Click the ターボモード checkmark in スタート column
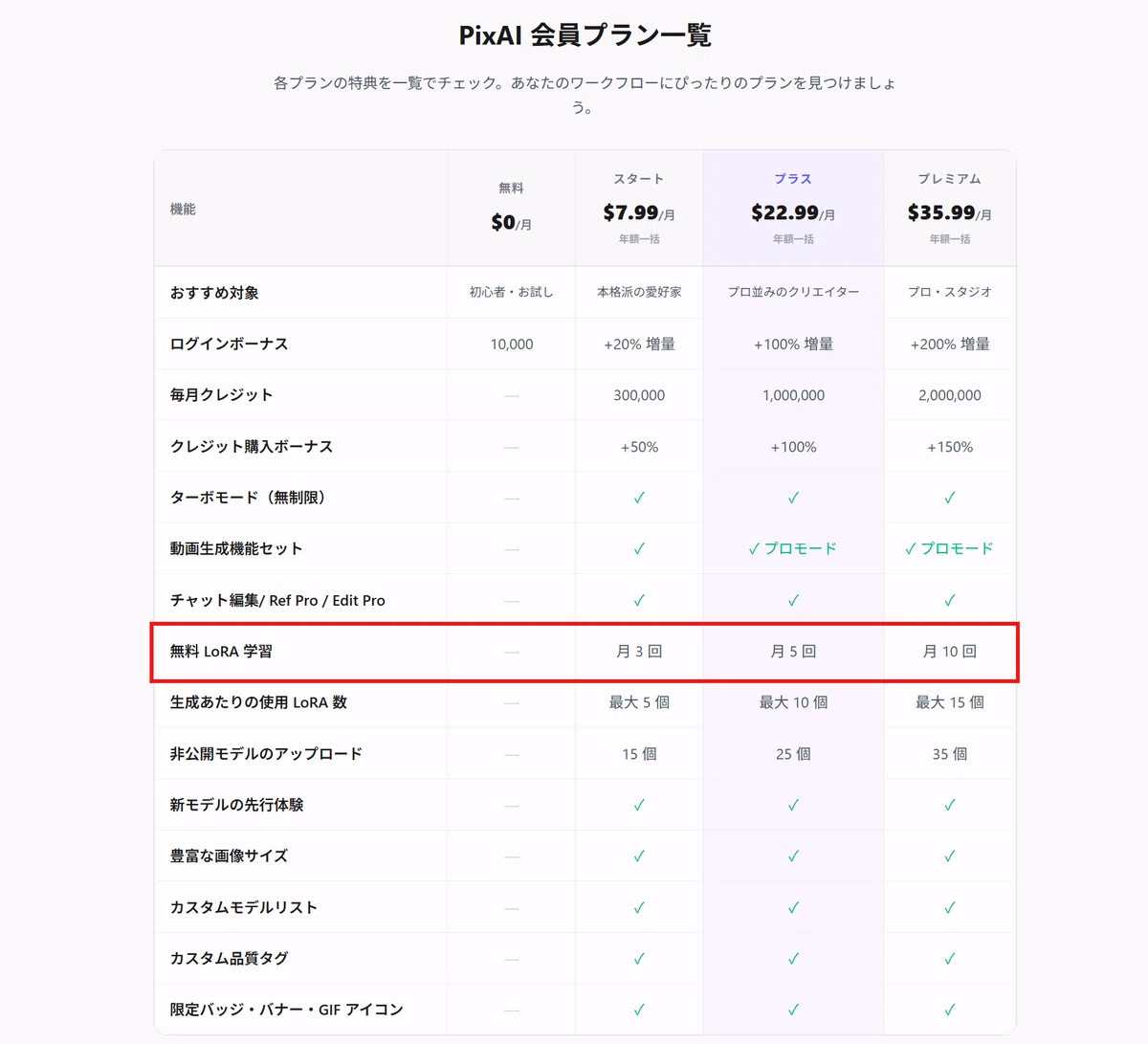Viewport: 1148px width, 1044px height. tap(639, 498)
